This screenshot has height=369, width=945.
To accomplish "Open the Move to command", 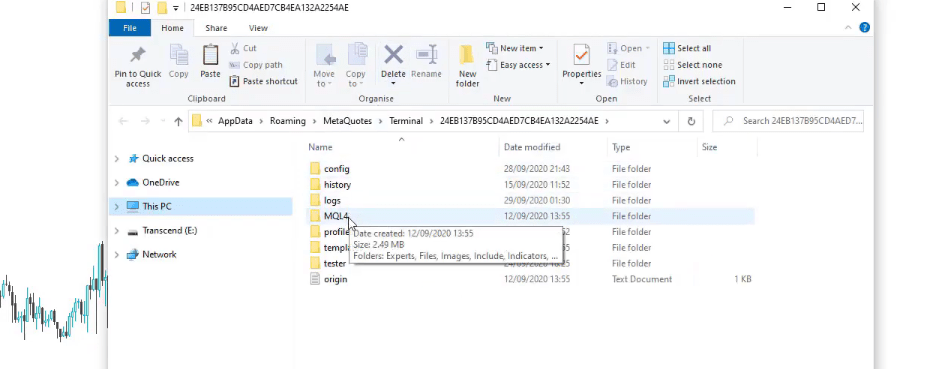I will point(324,65).
